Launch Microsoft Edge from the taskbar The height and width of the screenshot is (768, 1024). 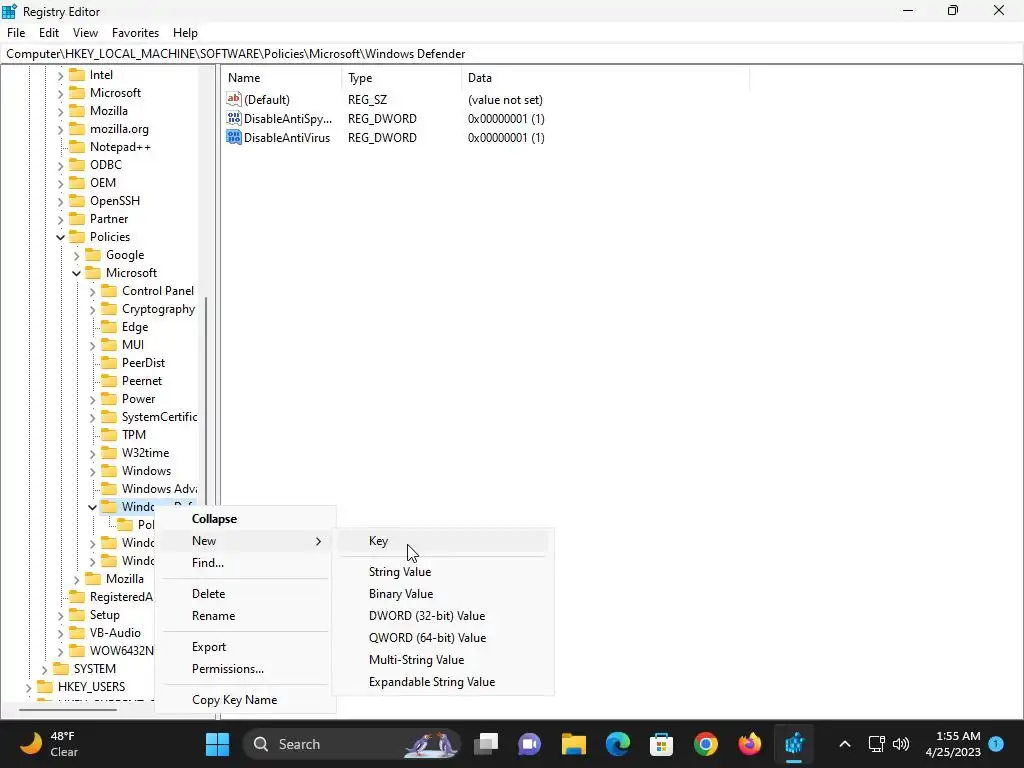[617, 744]
